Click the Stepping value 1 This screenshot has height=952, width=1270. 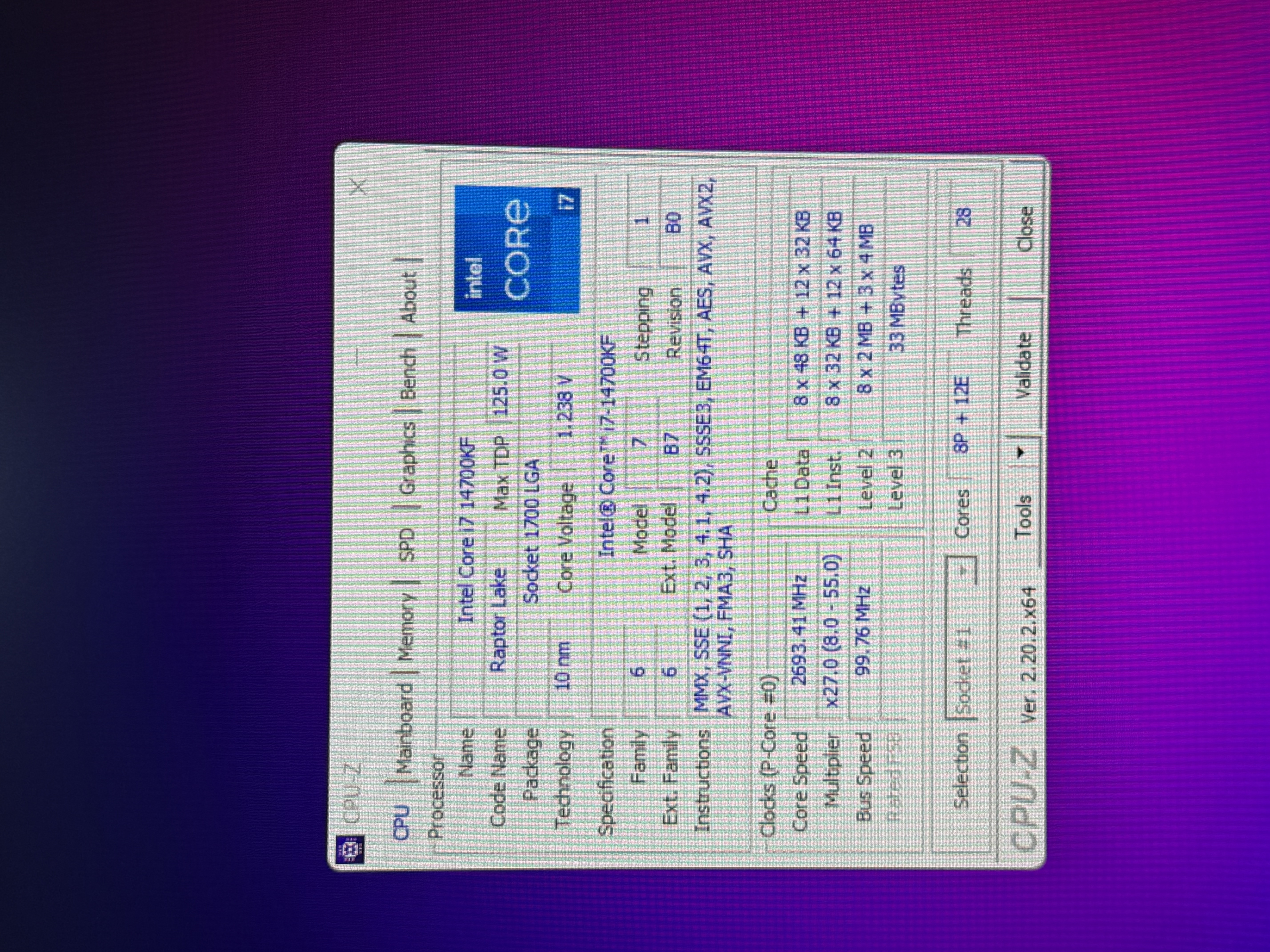(642, 221)
